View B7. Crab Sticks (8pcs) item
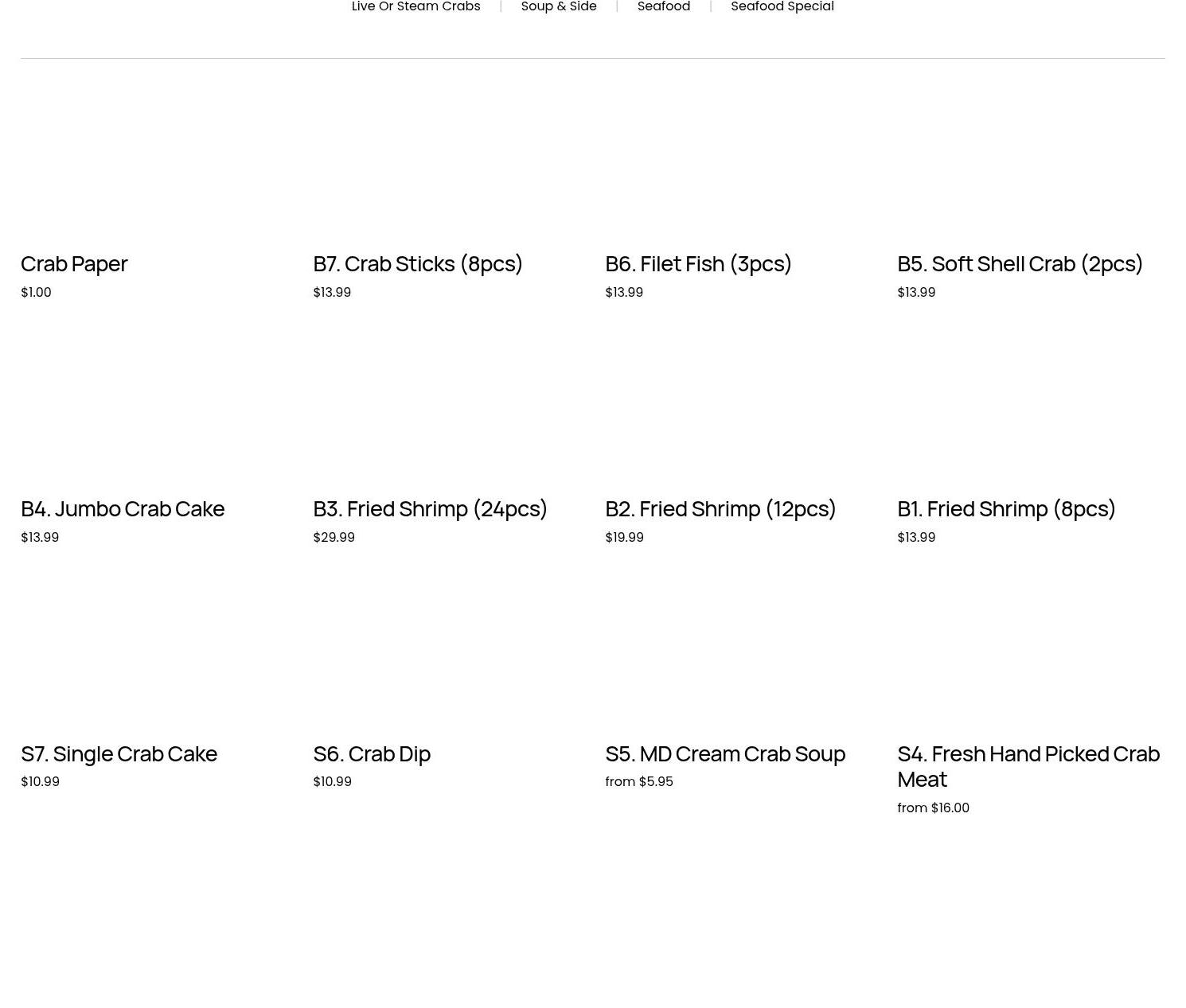Screen dimensions: 1186x1008 (418, 263)
